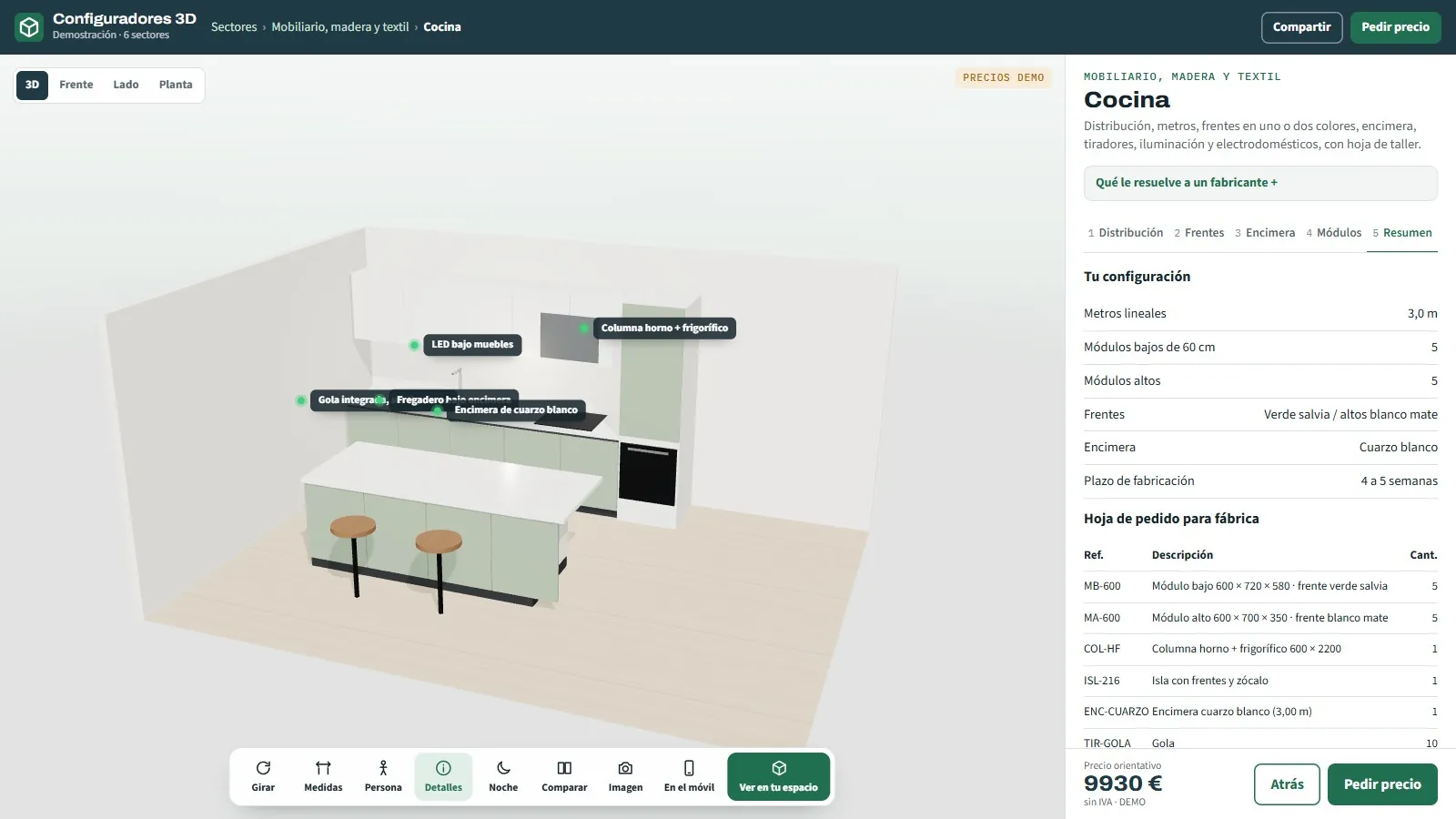Click Columna horno + frigorífico hotspot label
Screen dimensions: 1456x819
(664, 329)
